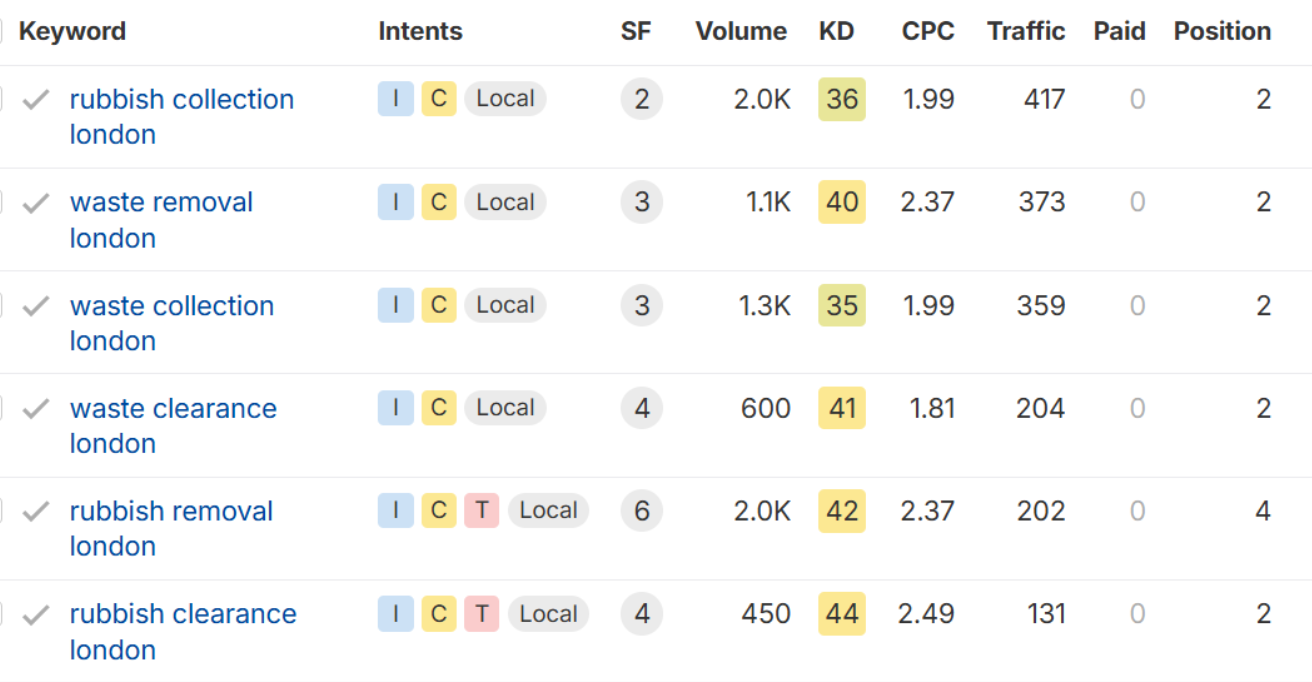Image resolution: width=1312 pixels, height=682 pixels.
Task: Click the KD column header
Action: [836, 31]
